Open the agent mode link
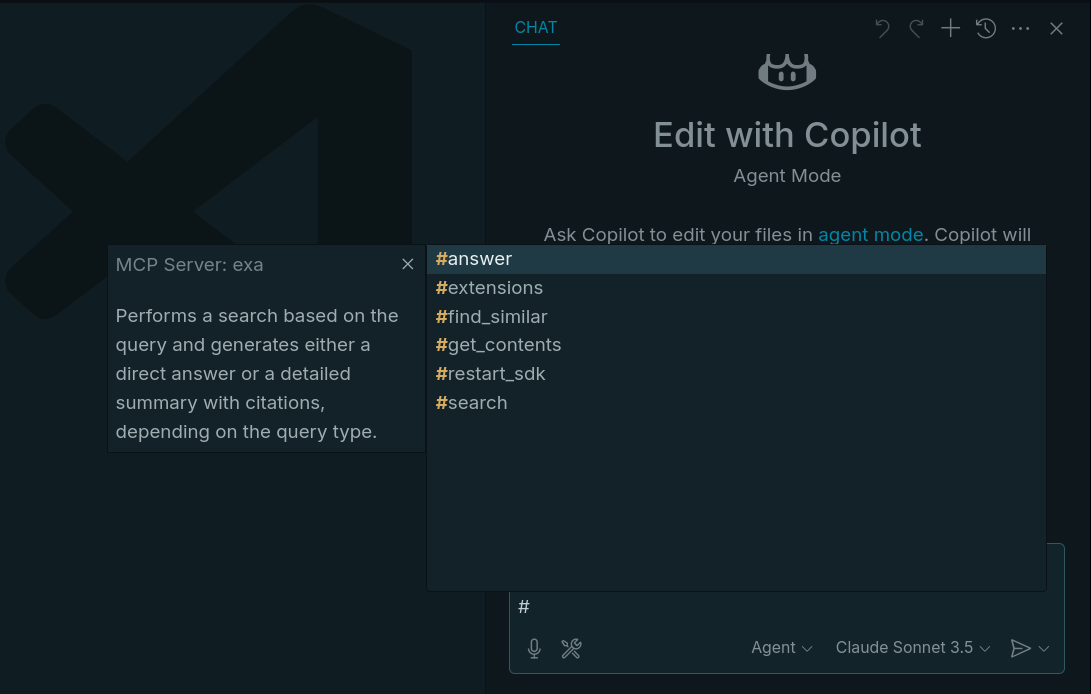Screen dimensions: 1091x694 click(x=870, y=234)
